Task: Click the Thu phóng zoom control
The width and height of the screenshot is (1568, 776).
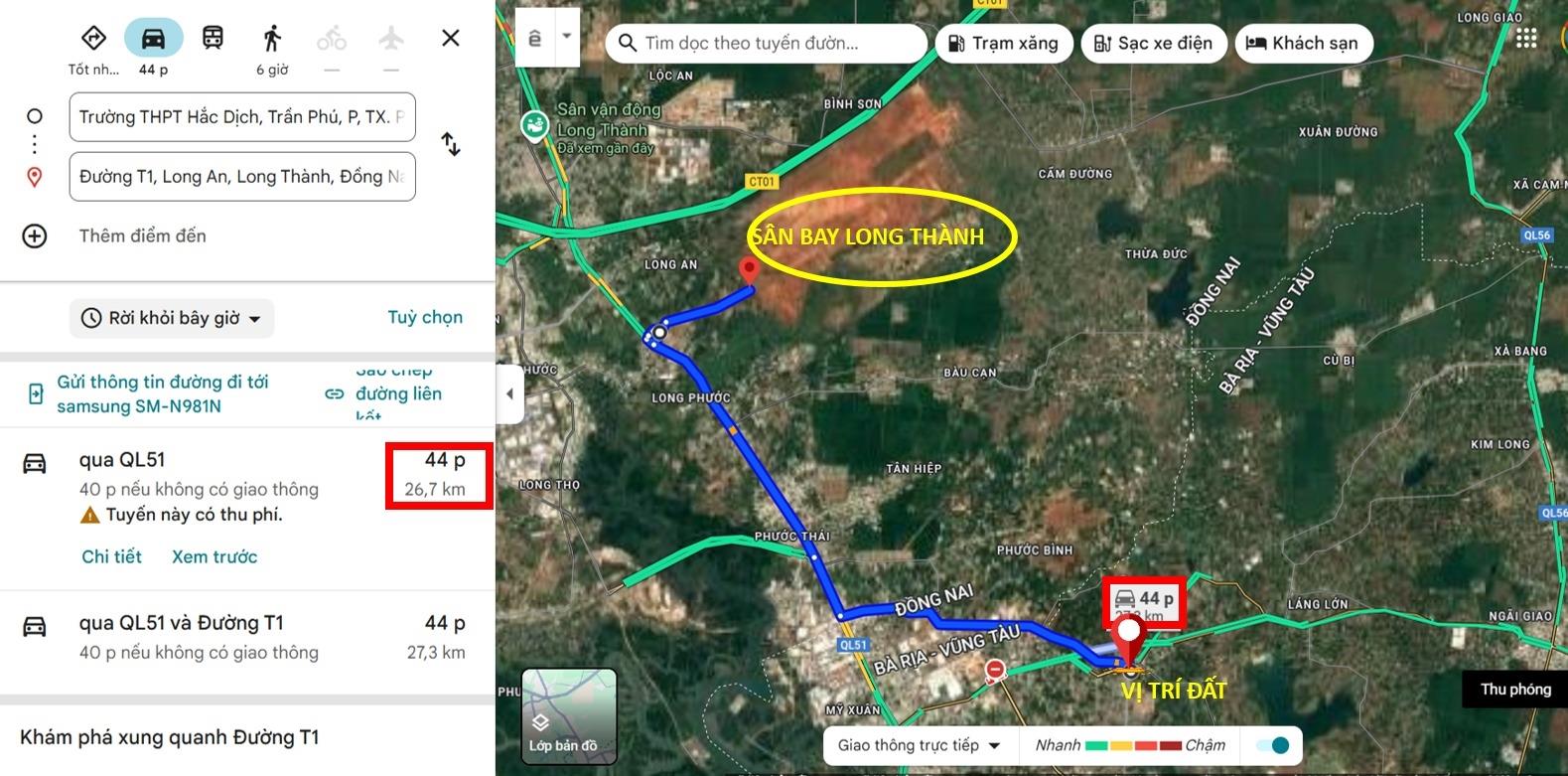Action: (1514, 689)
